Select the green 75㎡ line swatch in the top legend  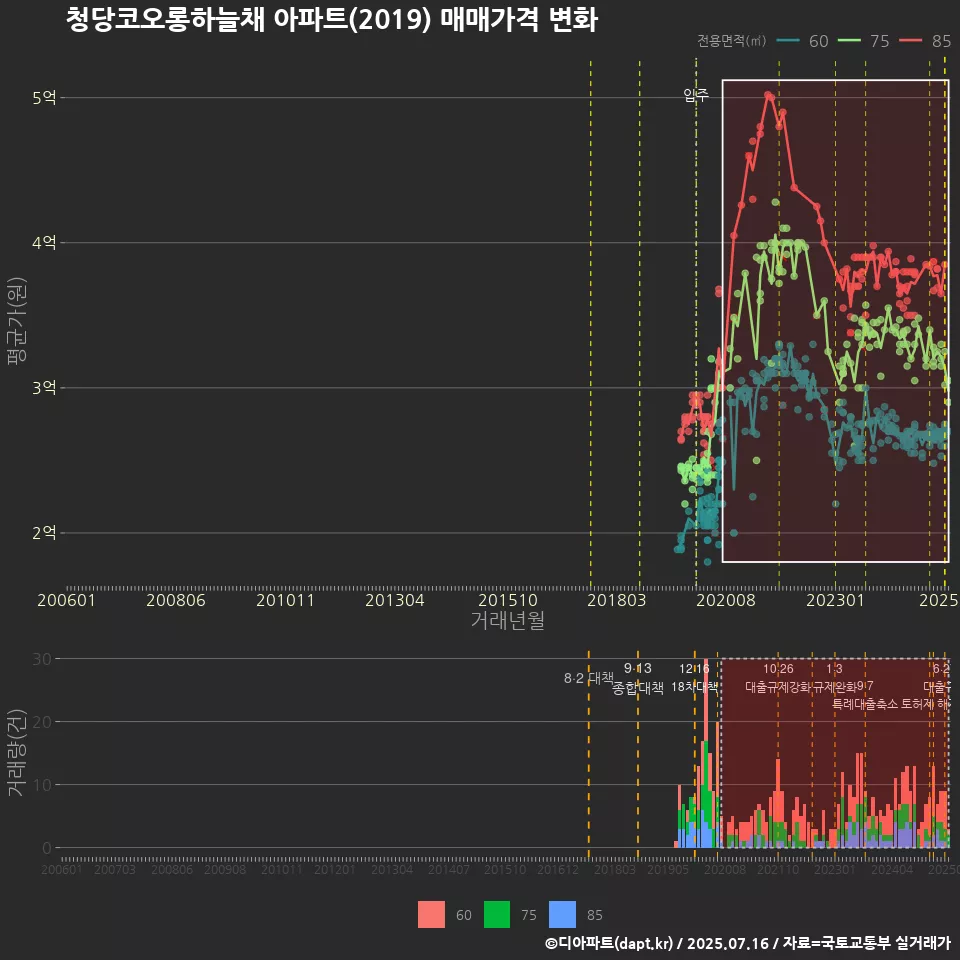point(849,41)
